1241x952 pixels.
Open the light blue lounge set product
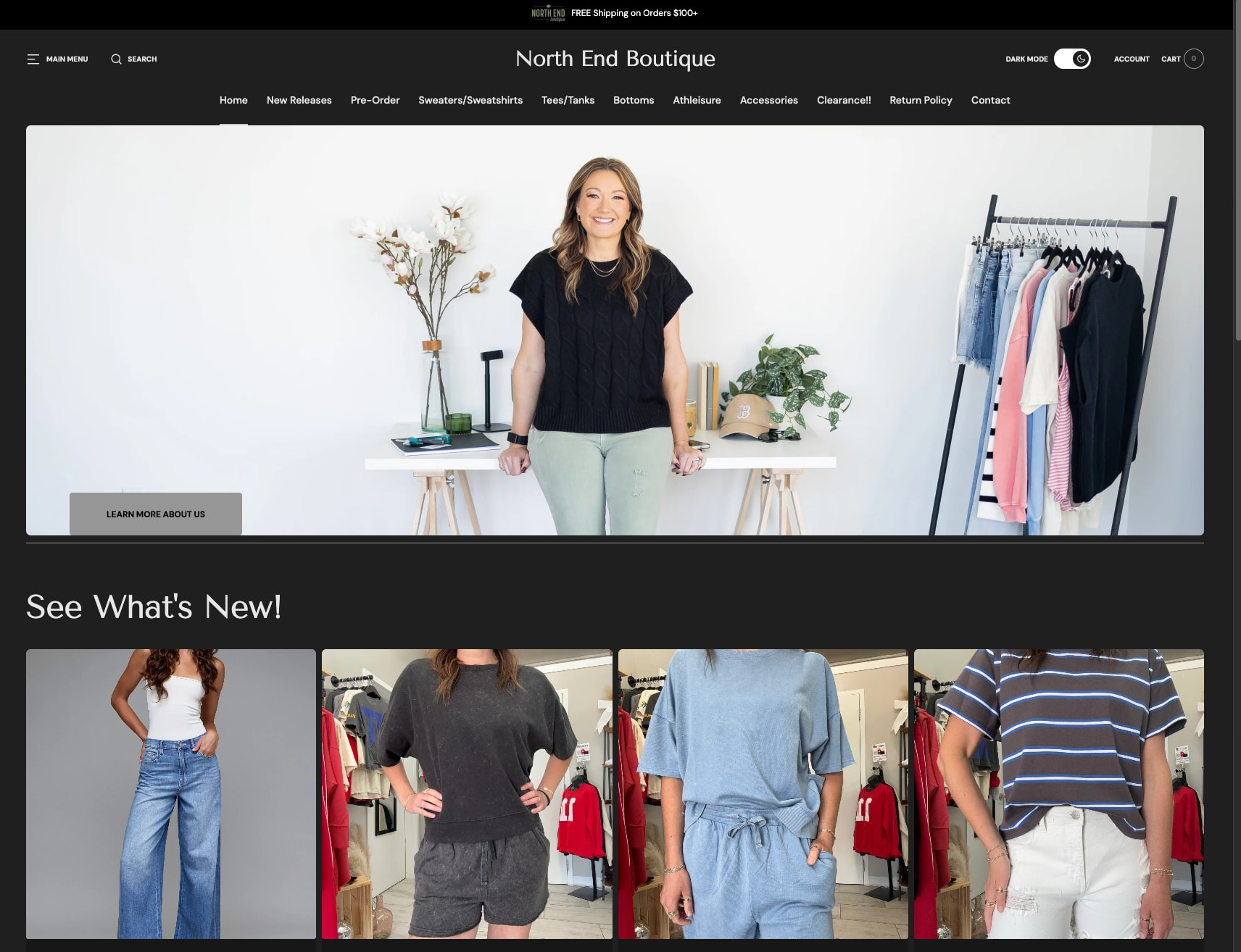tap(763, 794)
